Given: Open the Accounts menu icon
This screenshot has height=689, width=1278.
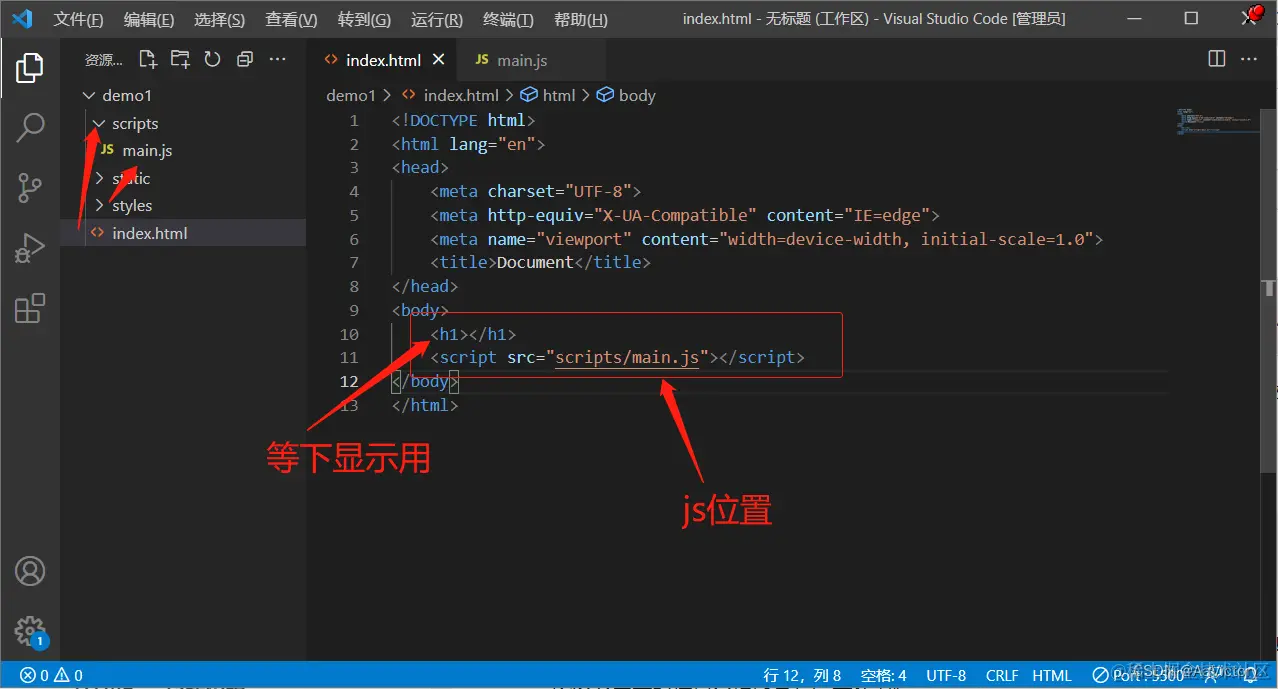Looking at the screenshot, I should 30,571.
